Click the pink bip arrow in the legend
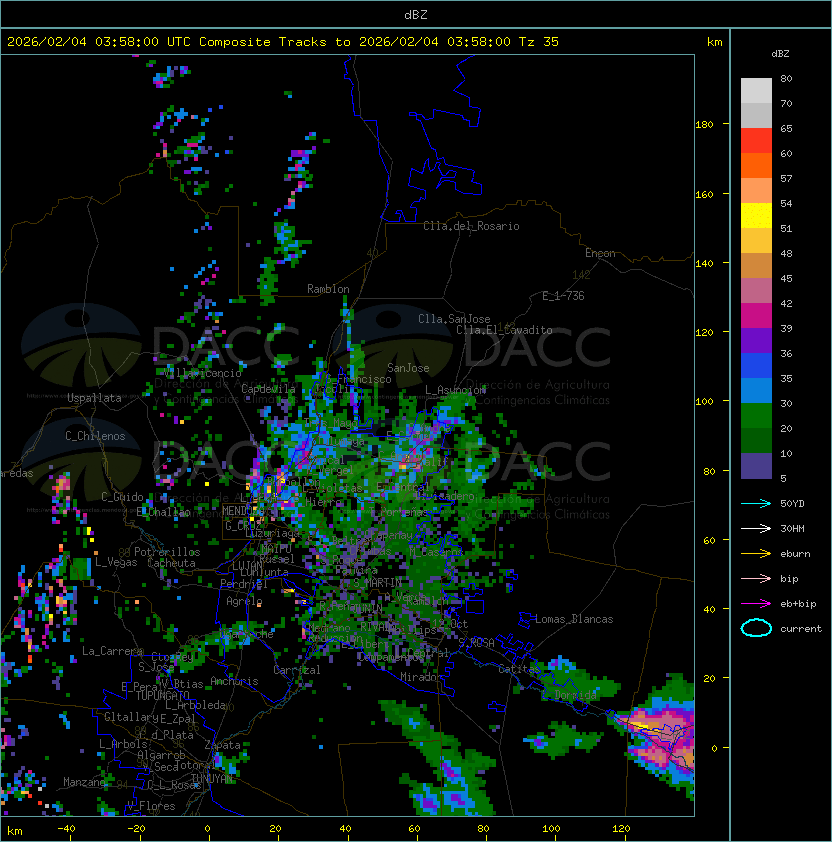The width and height of the screenshot is (832, 842). coord(756,579)
